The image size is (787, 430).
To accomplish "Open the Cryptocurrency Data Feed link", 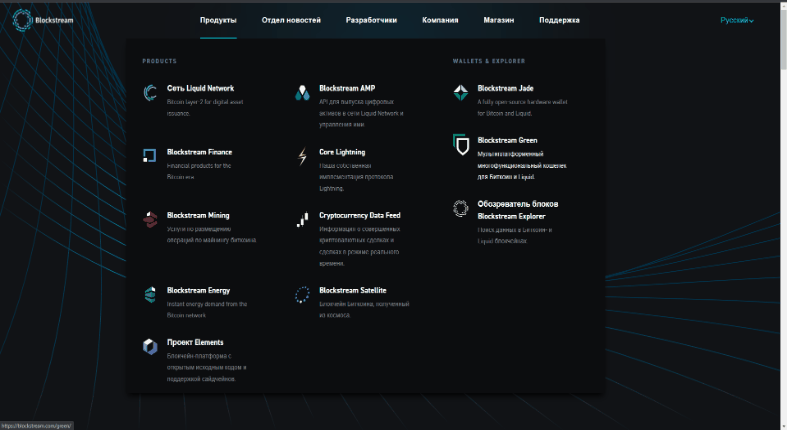I will 359,214.
